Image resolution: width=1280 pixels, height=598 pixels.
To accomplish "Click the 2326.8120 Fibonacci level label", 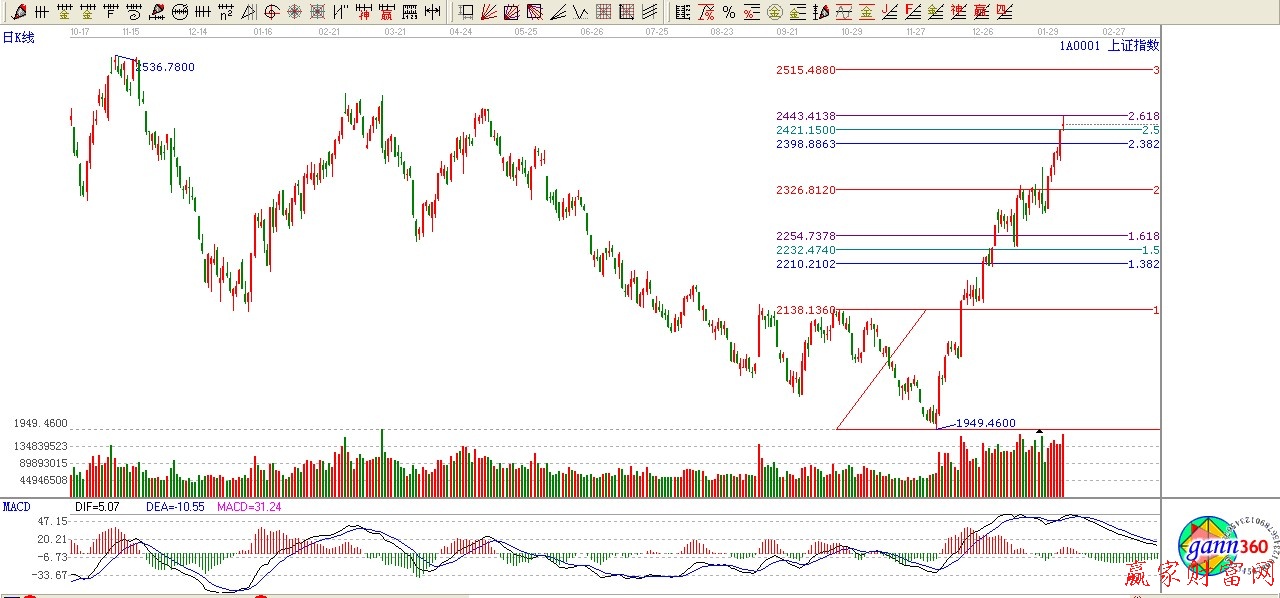I will click(805, 190).
